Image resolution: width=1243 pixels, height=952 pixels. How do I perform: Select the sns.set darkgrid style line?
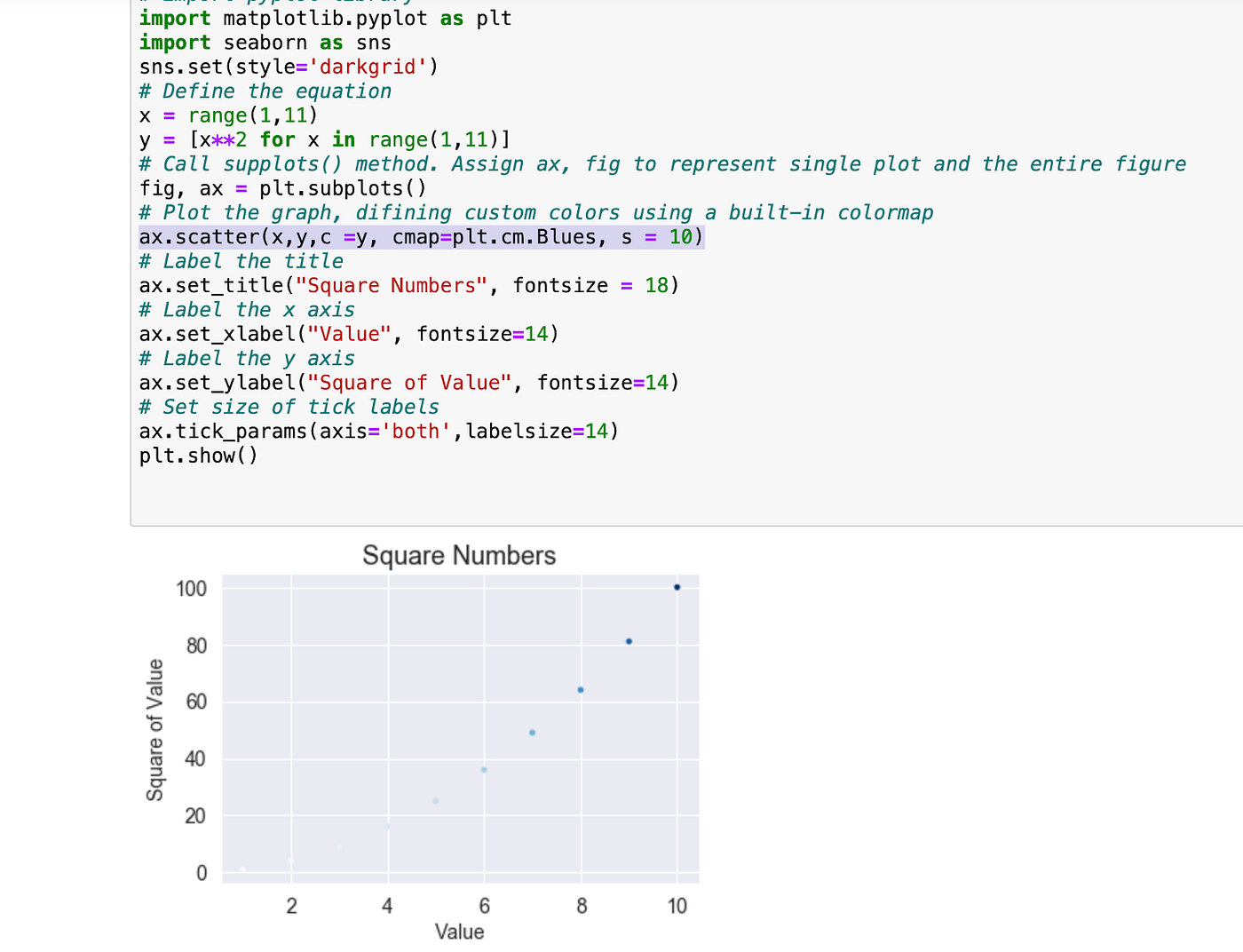click(288, 66)
